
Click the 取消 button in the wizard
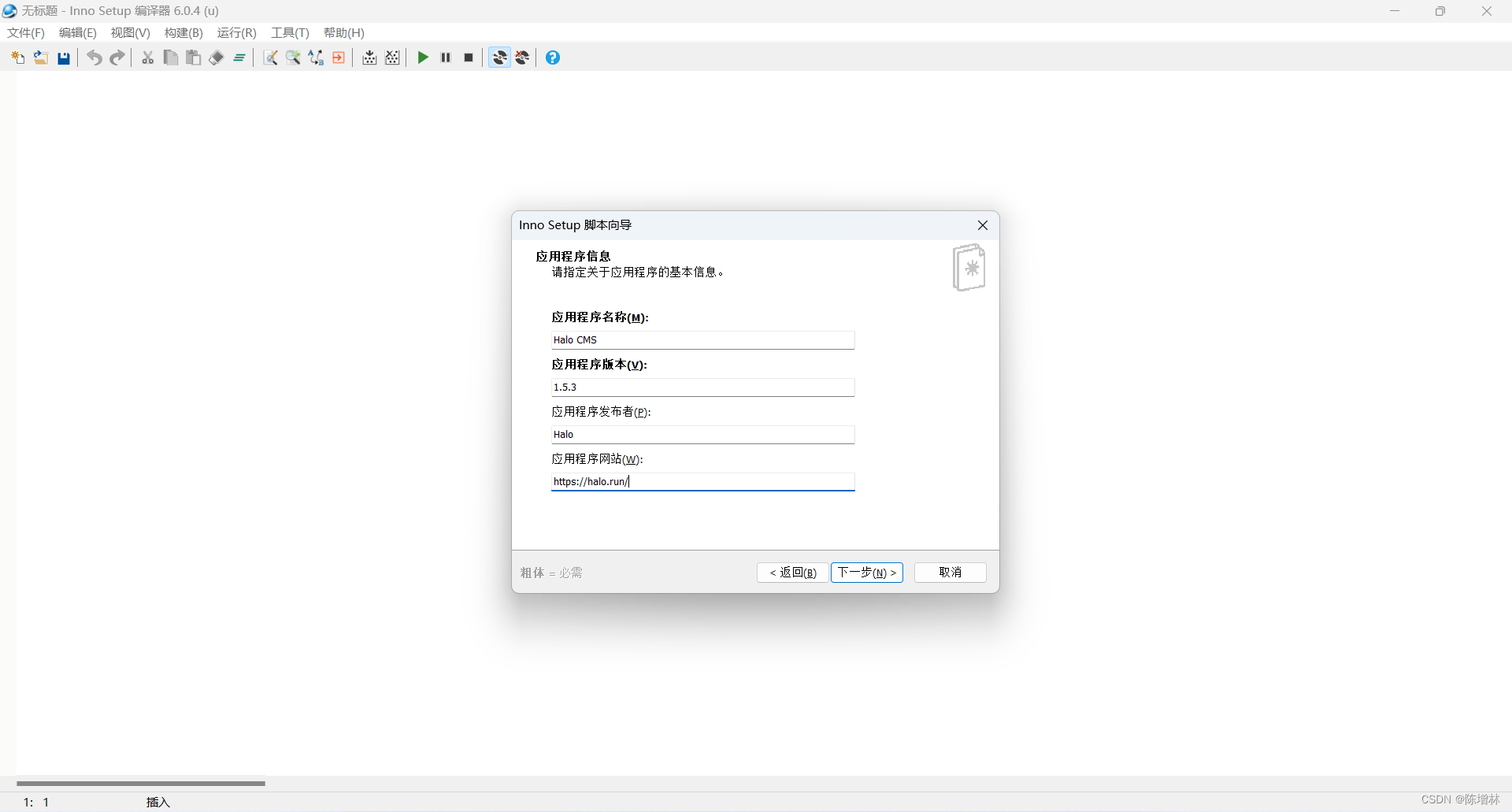(951, 573)
